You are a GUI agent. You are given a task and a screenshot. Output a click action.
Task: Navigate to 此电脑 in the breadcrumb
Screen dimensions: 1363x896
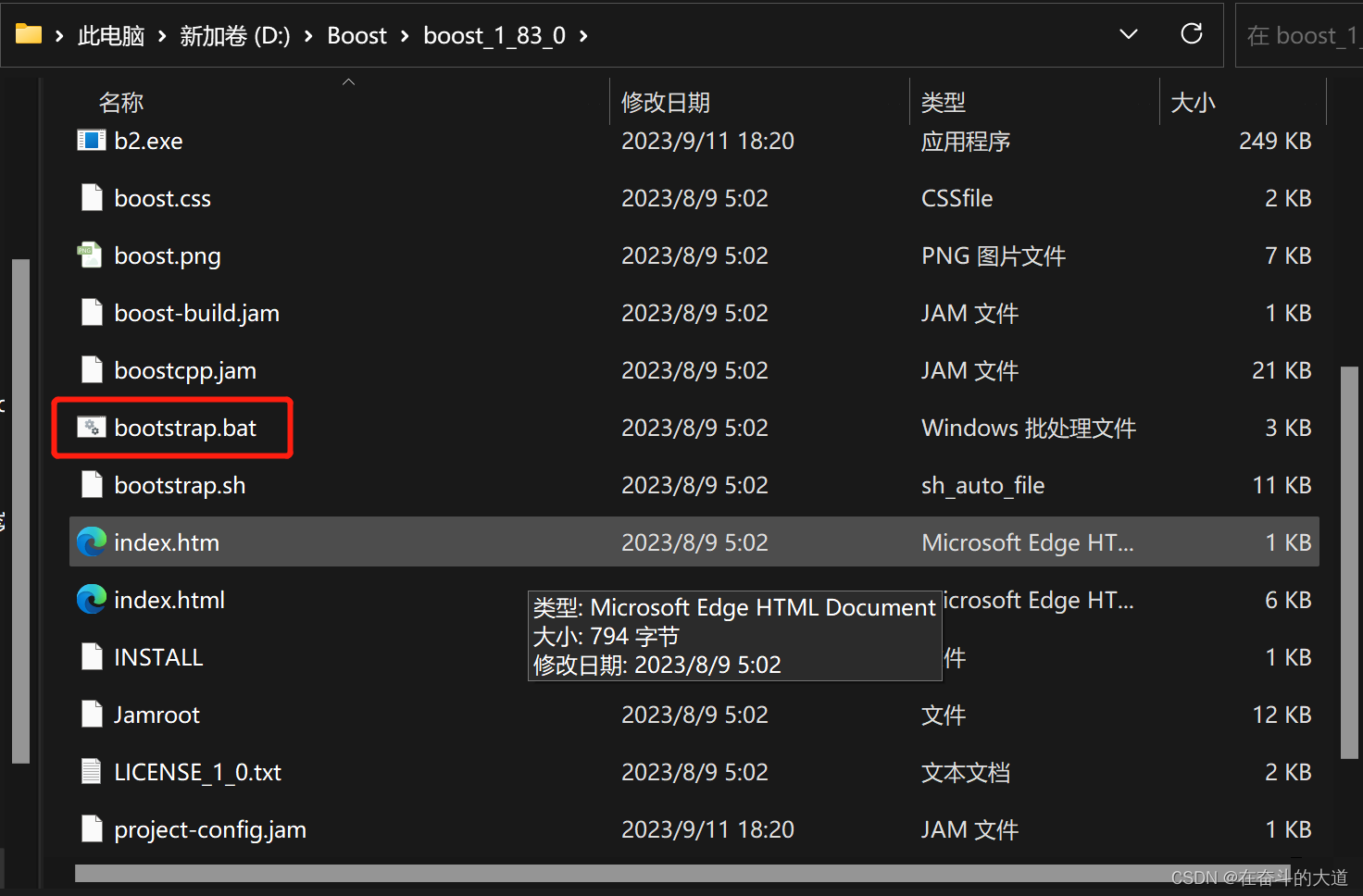(x=111, y=36)
